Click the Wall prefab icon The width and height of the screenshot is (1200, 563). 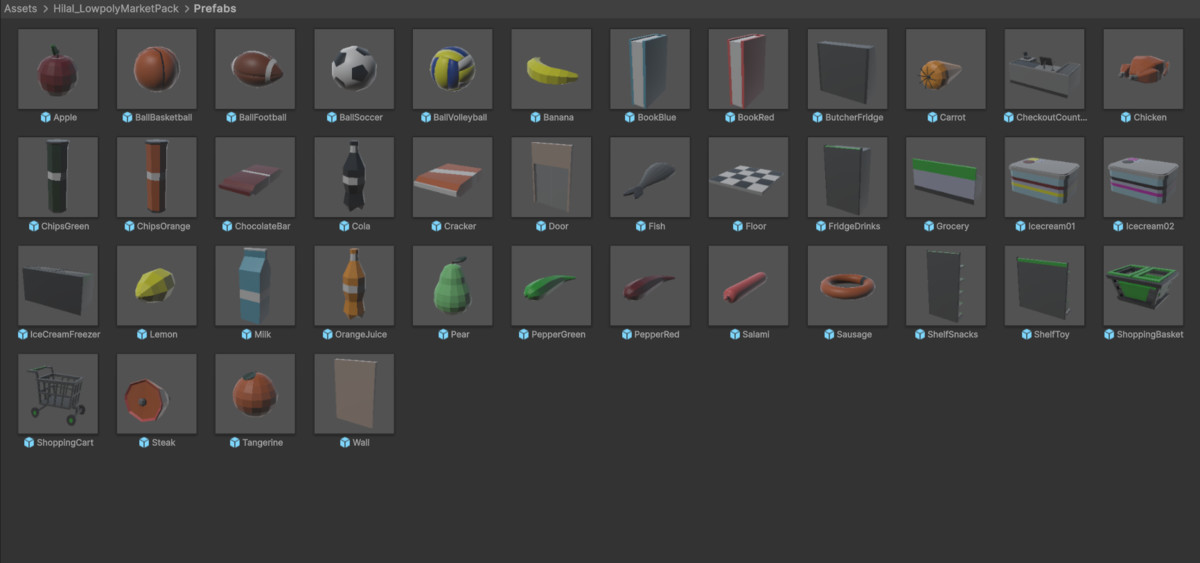(x=354, y=394)
